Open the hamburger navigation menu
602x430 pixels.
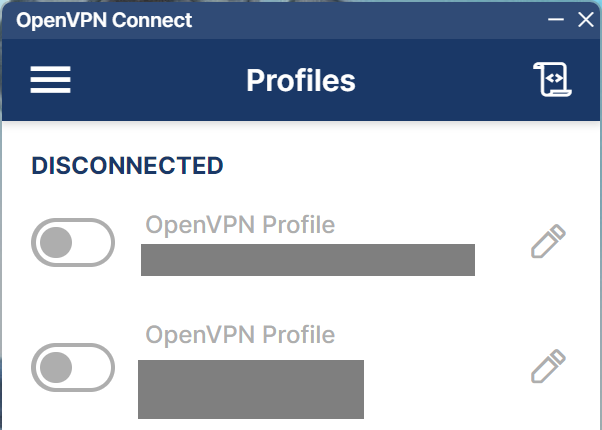[50, 80]
